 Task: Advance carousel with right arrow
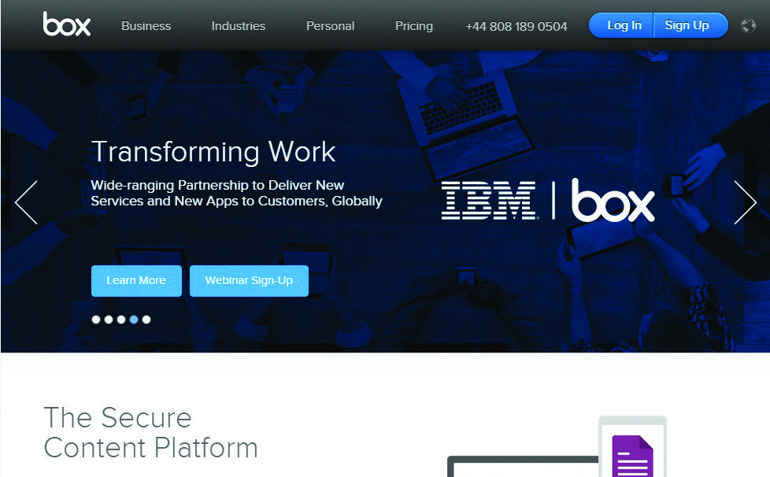[x=744, y=202]
